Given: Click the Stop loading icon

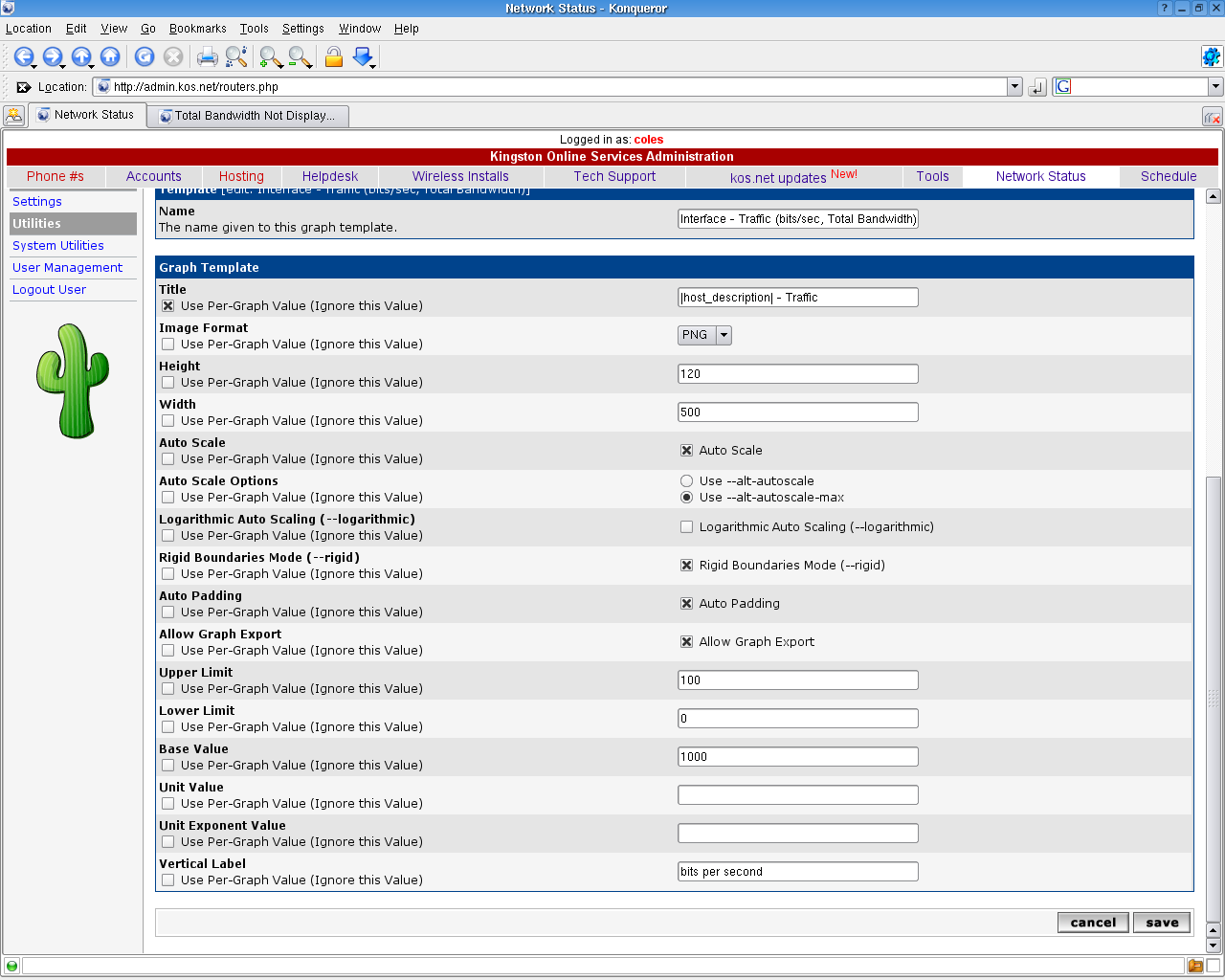Looking at the screenshot, I should tap(173, 56).
